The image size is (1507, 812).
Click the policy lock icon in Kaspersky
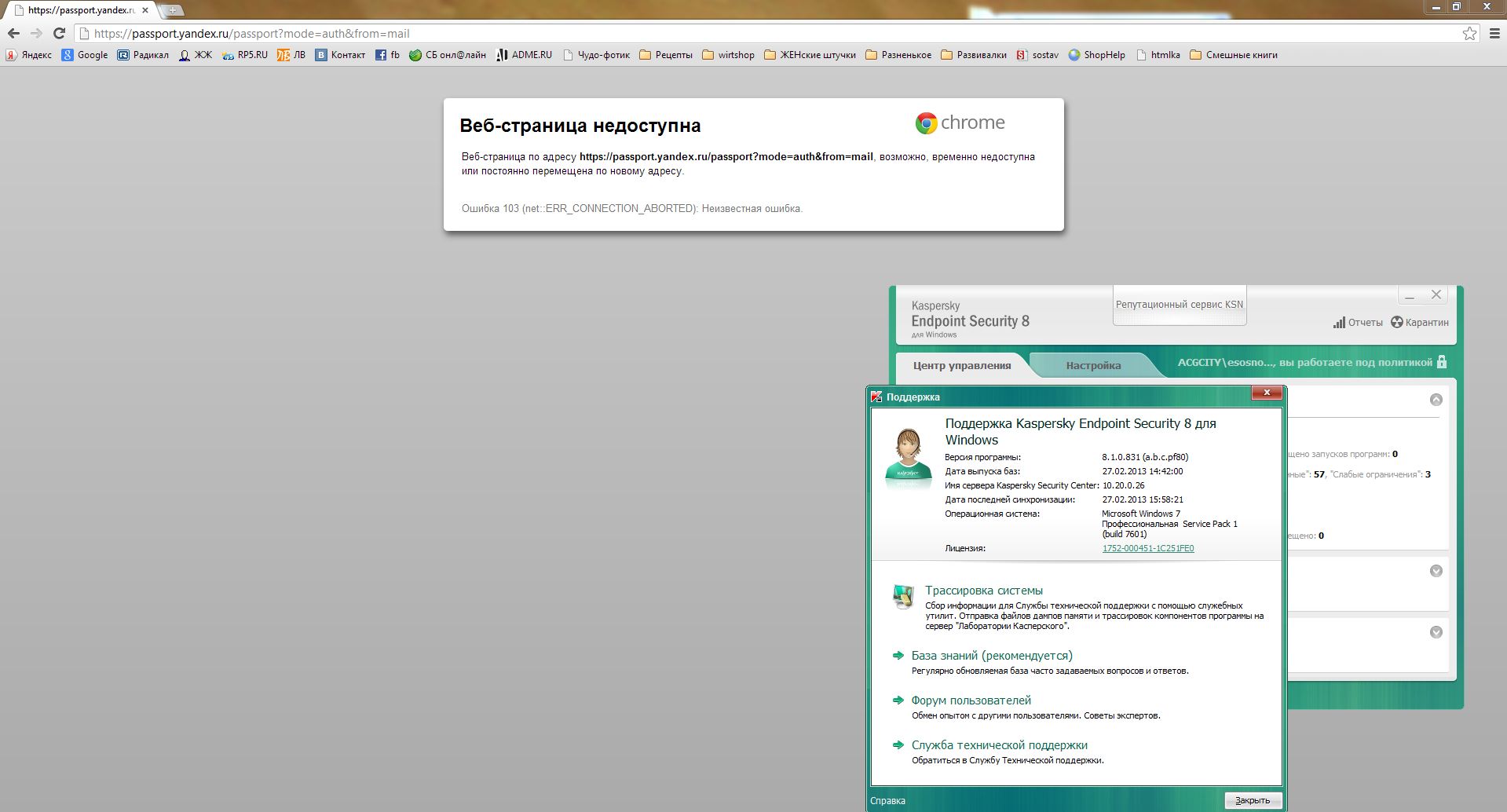tap(1441, 362)
